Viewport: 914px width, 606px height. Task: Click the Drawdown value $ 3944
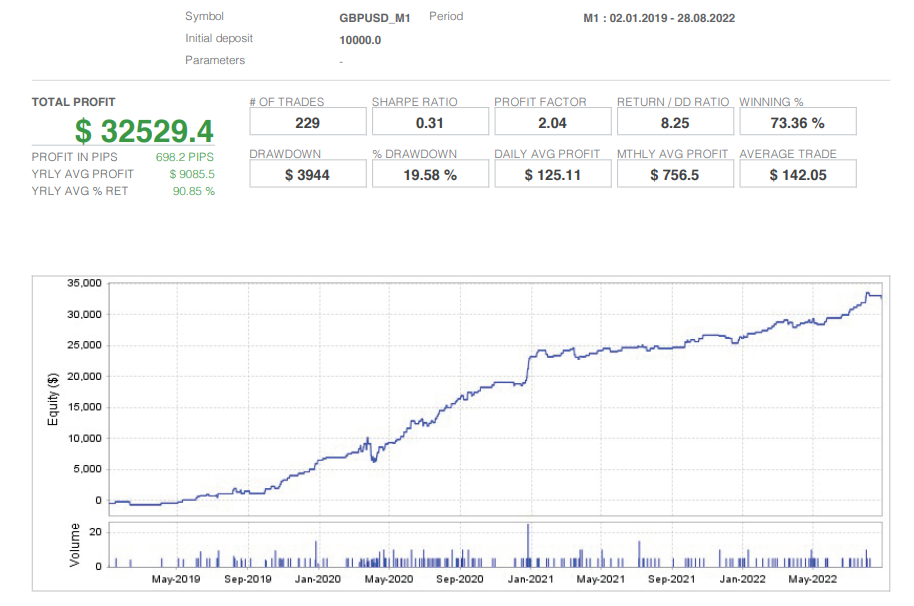point(307,174)
